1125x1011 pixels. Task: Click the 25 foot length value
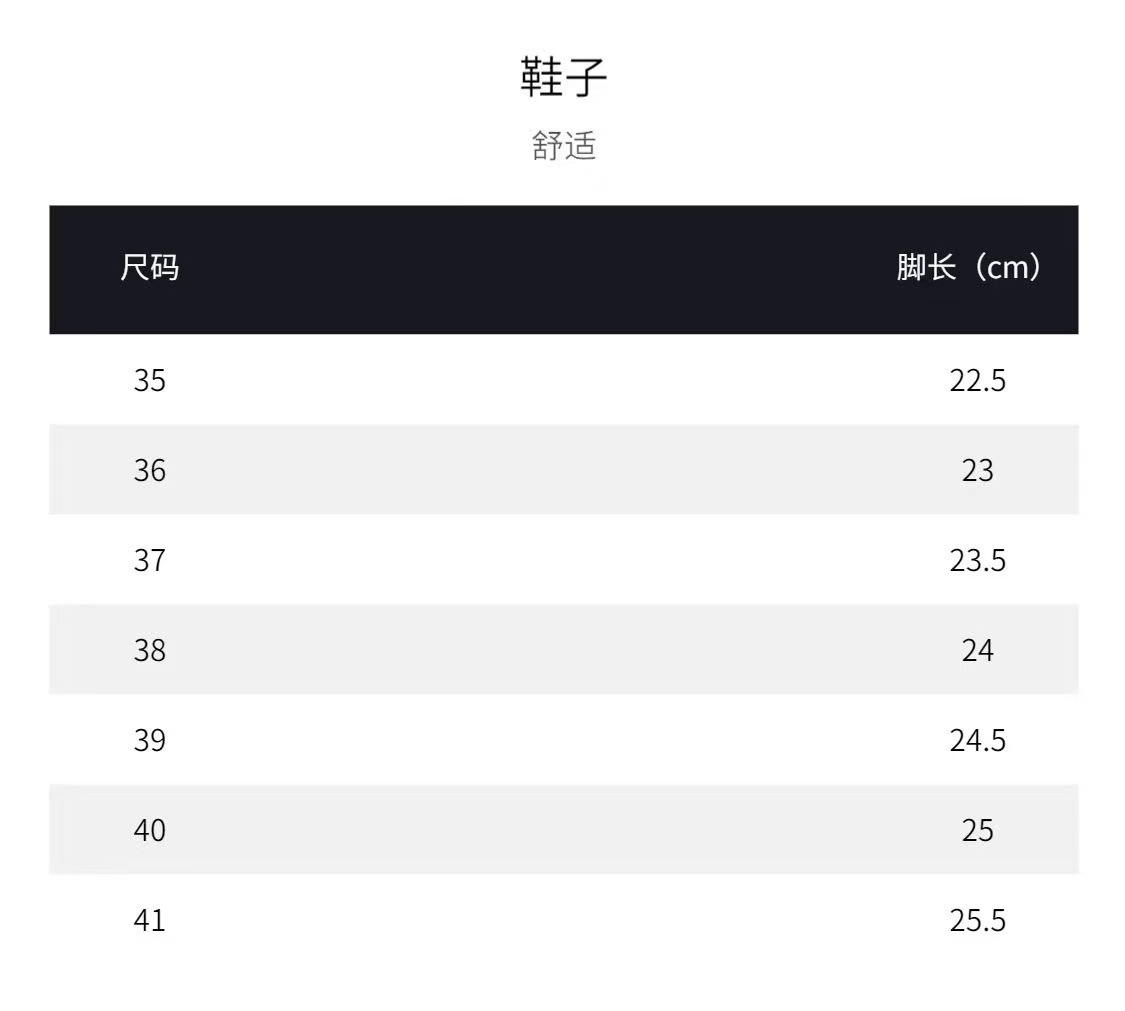click(977, 830)
